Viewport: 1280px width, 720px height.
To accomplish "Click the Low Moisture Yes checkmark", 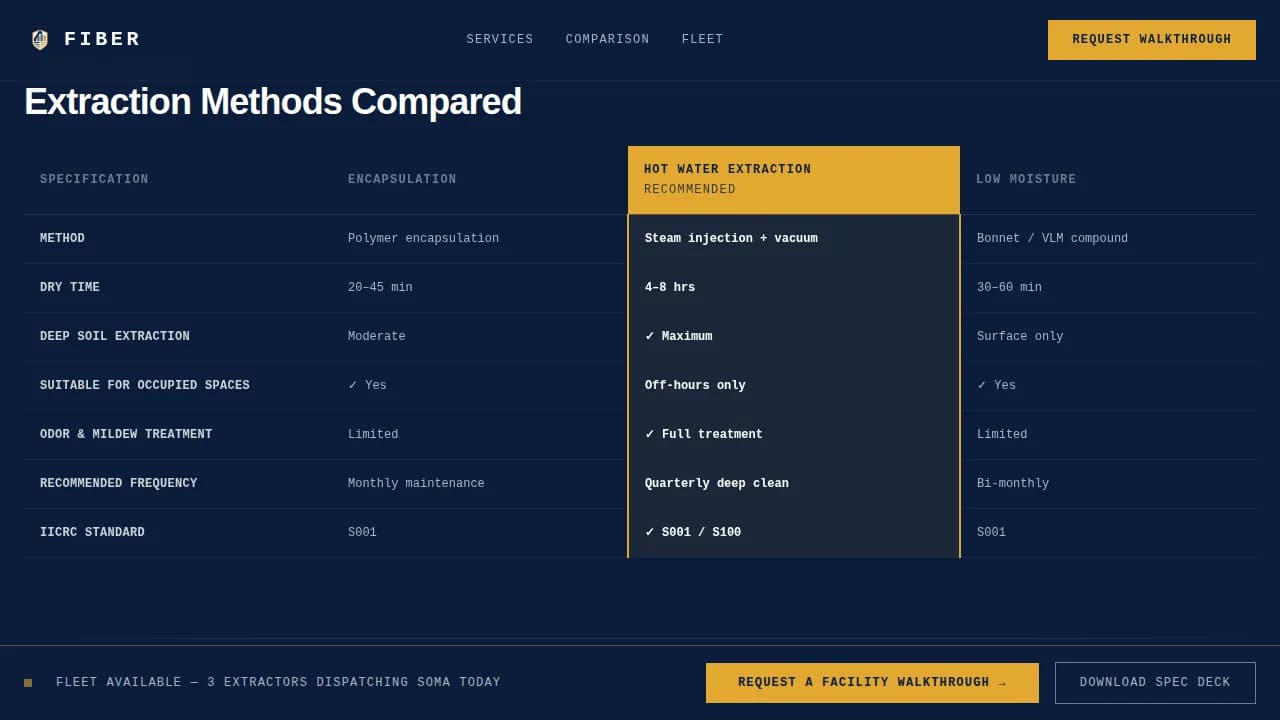I will tap(982, 386).
